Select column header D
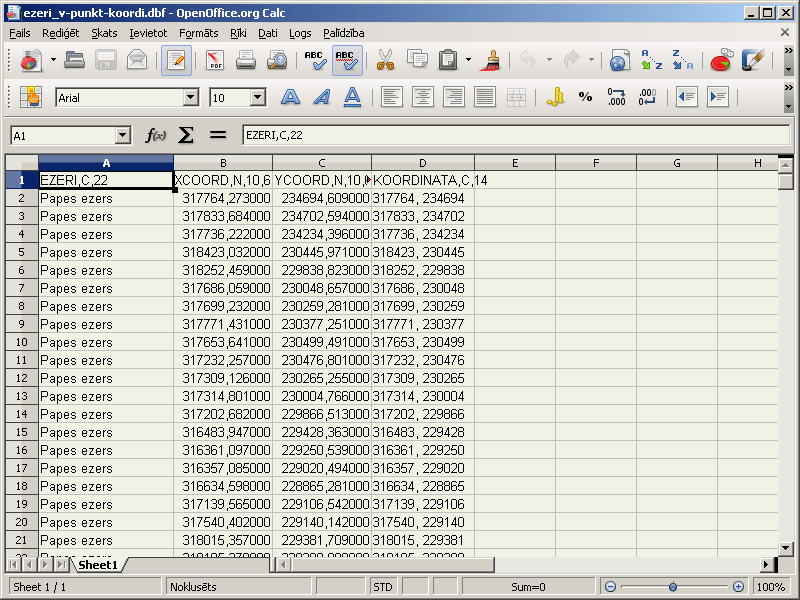800x600 pixels. [423, 163]
